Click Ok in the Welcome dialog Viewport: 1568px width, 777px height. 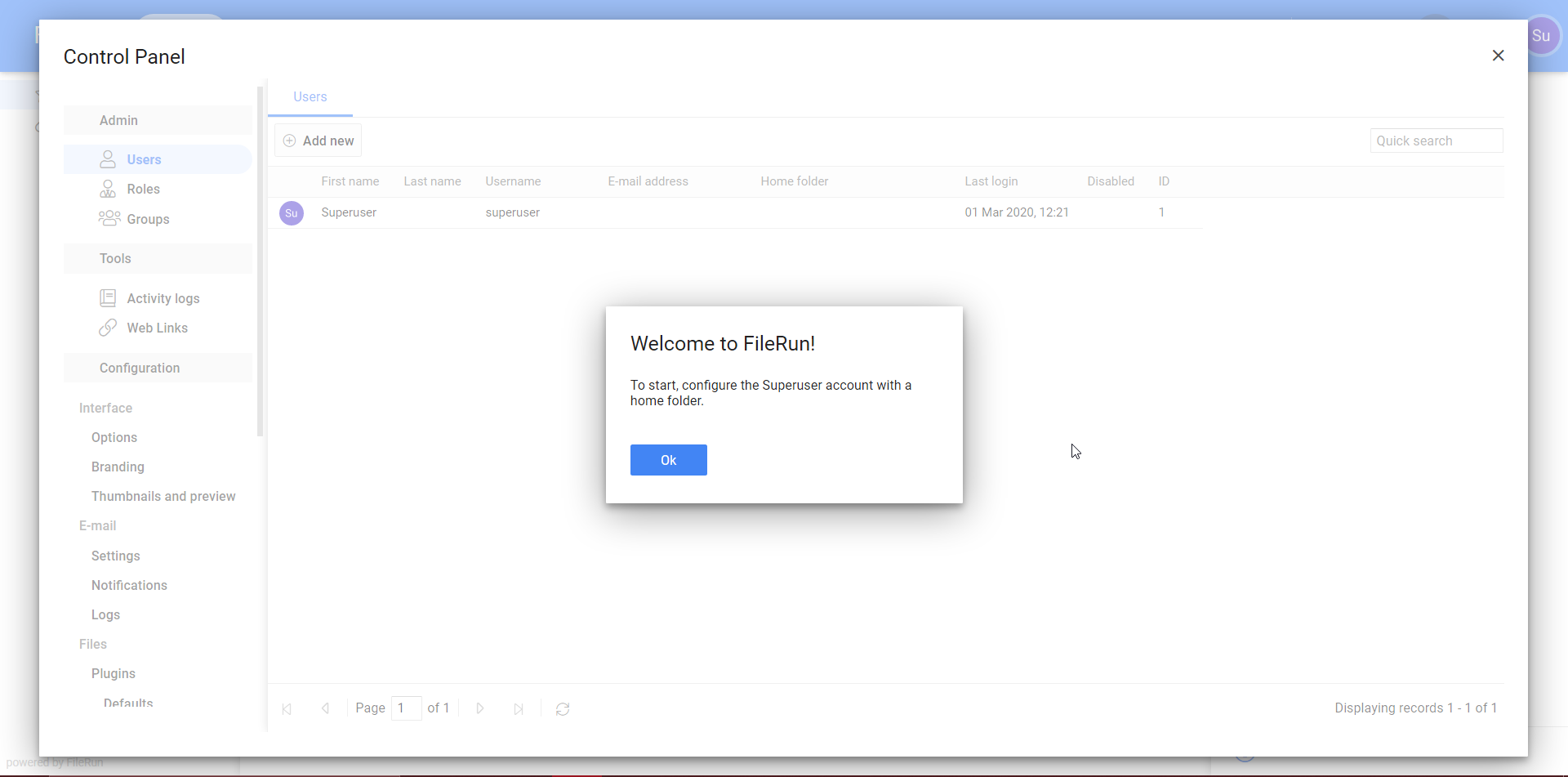(x=668, y=460)
